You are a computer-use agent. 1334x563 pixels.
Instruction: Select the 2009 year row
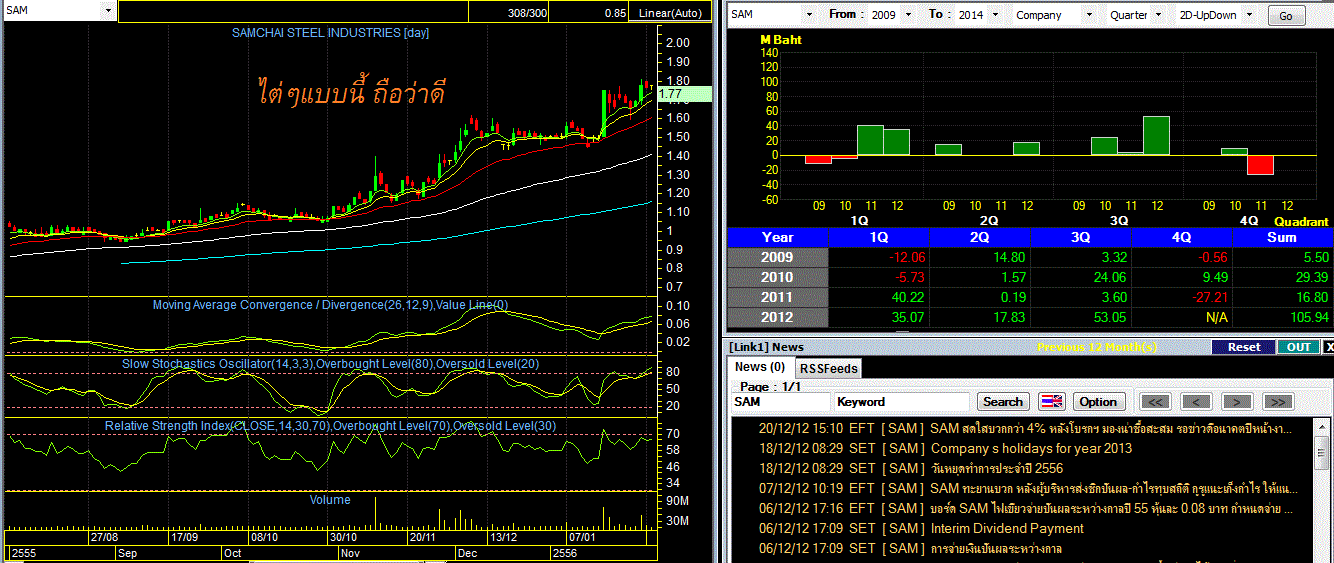[778, 257]
